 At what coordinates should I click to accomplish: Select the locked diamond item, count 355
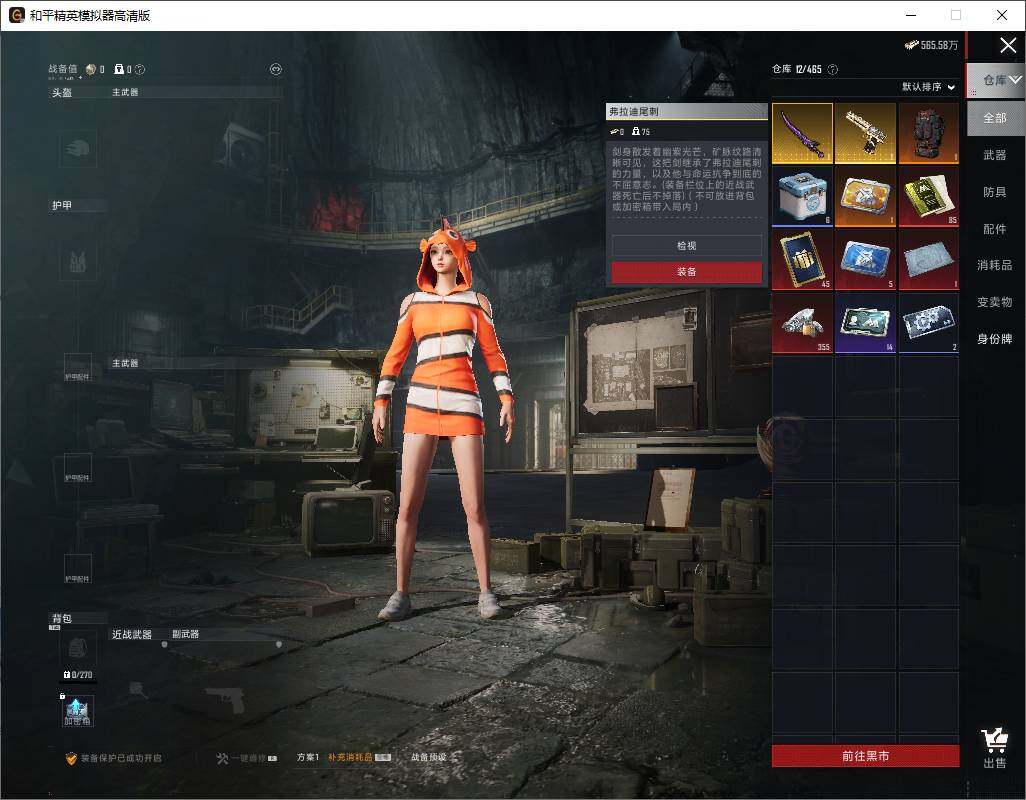coord(802,322)
